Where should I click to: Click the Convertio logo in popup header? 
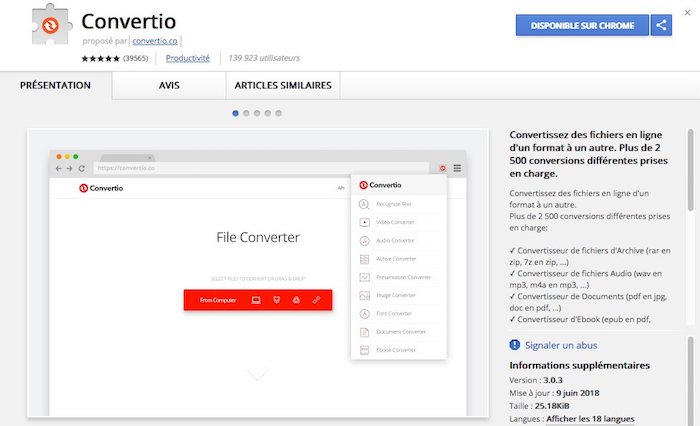pos(380,185)
